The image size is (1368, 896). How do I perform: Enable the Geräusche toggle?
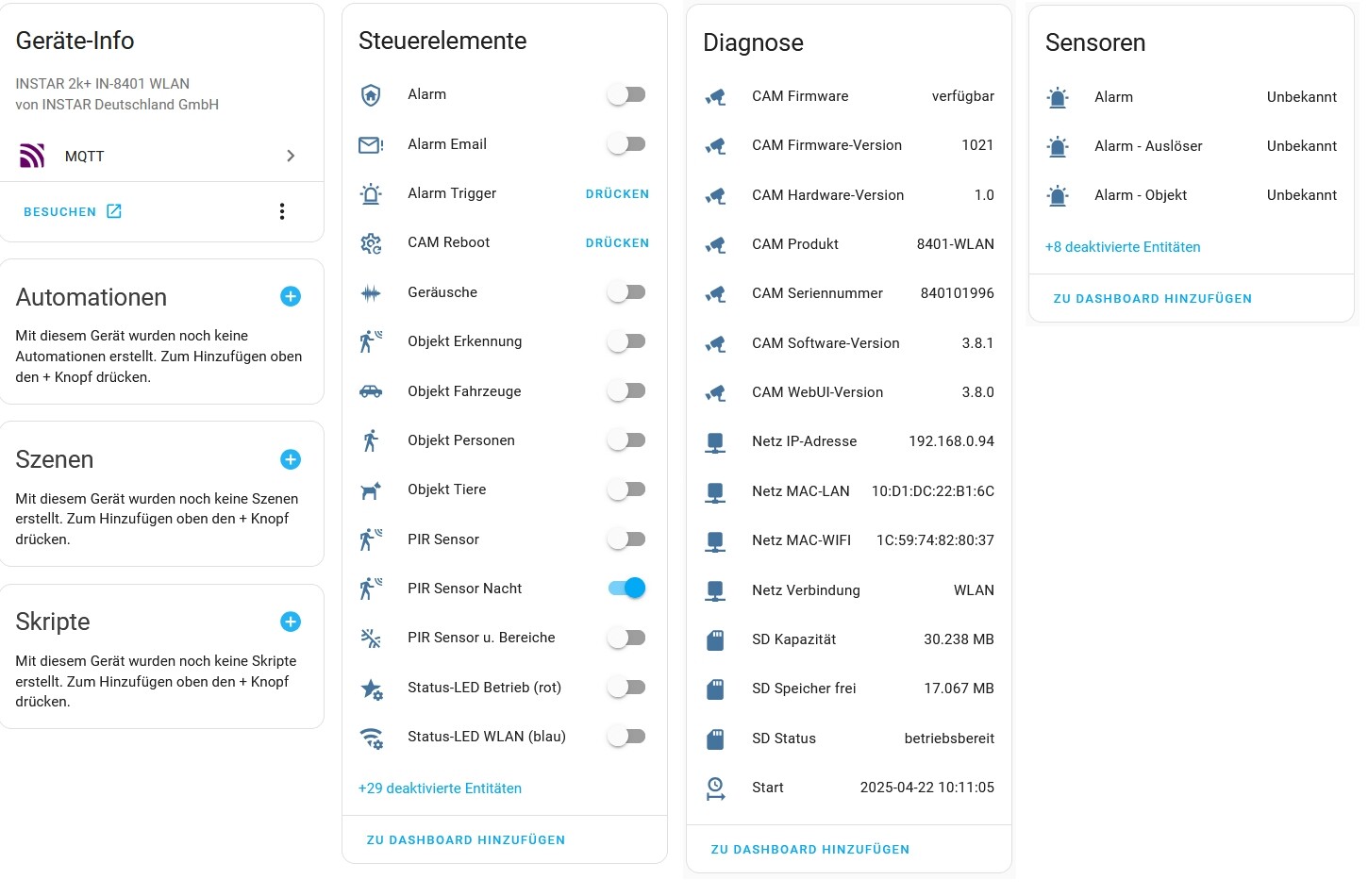(626, 292)
